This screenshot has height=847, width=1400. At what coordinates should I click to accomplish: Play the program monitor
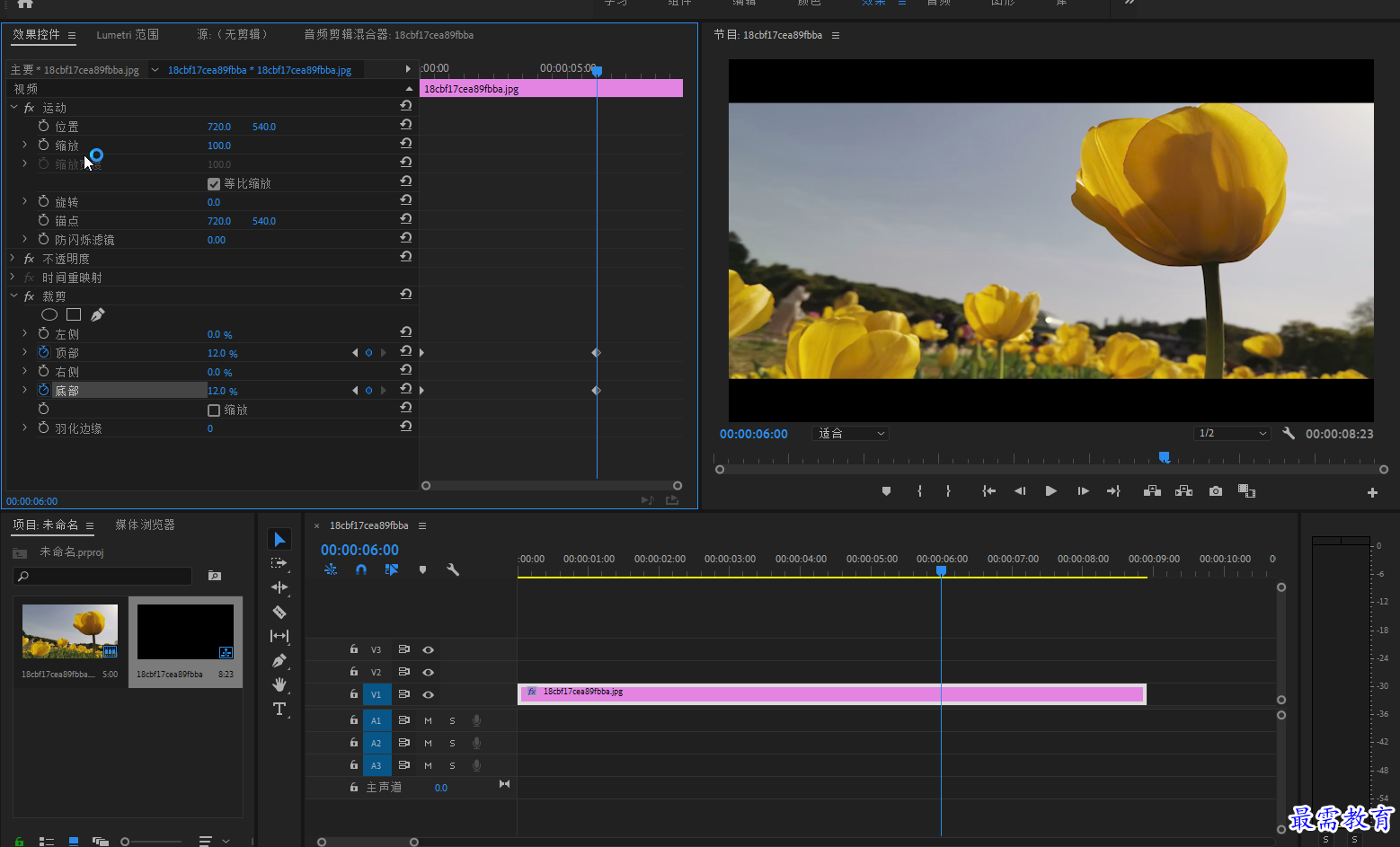(x=1050, y=491)
